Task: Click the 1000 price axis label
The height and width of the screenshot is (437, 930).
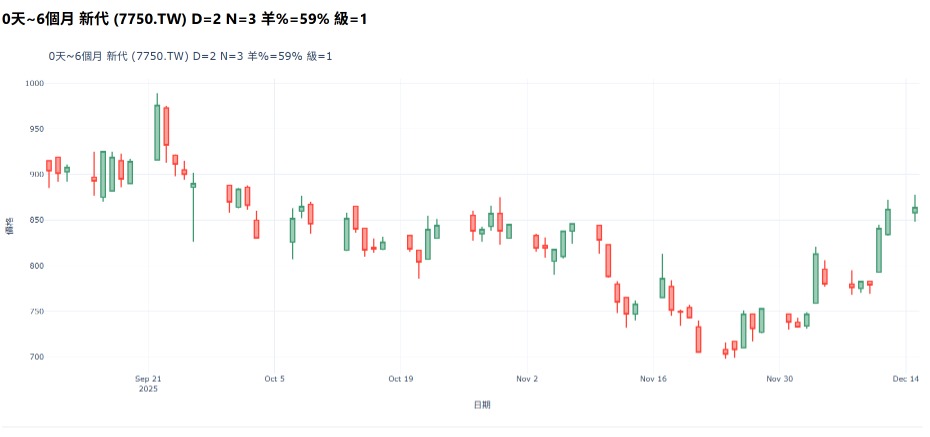Action: click(34, 84)
